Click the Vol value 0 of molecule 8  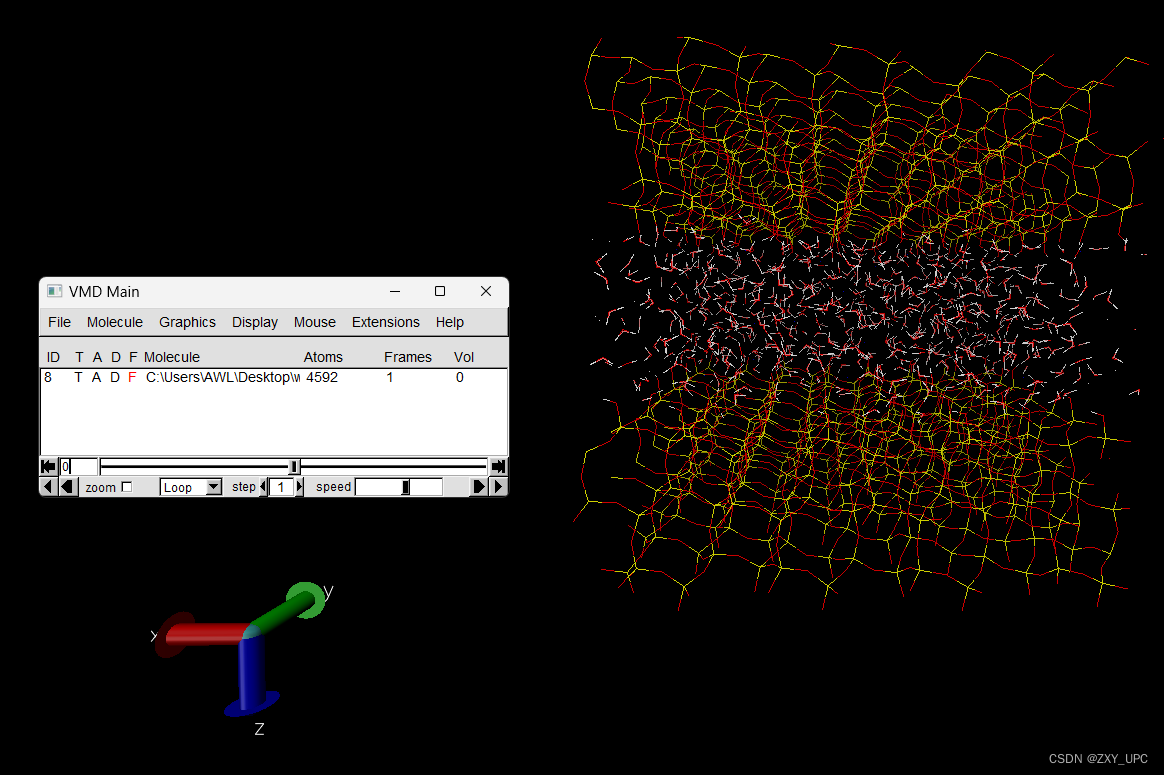pyautogui.click(x=460, y=377)
